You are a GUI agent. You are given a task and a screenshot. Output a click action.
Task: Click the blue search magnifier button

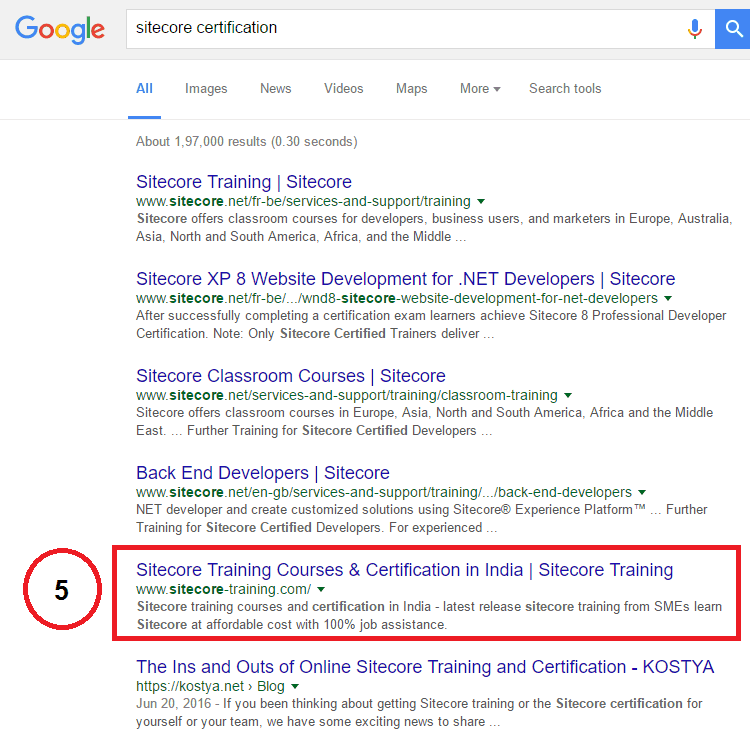coord(733,29)
